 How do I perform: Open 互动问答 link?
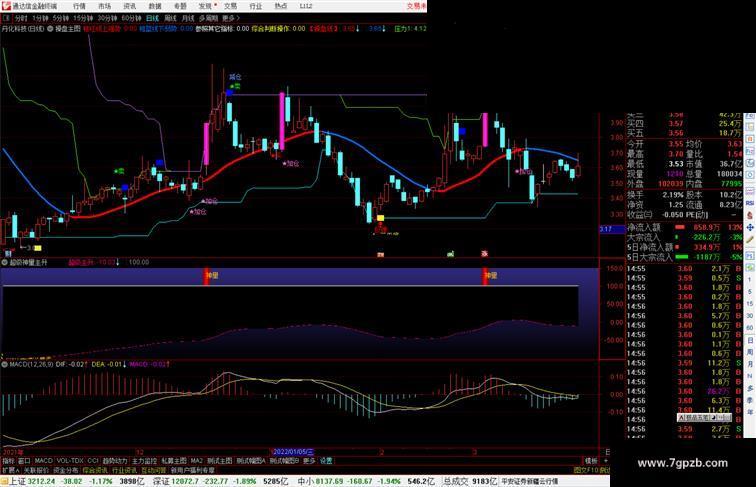pyautogui.click(x=153, y=470)
